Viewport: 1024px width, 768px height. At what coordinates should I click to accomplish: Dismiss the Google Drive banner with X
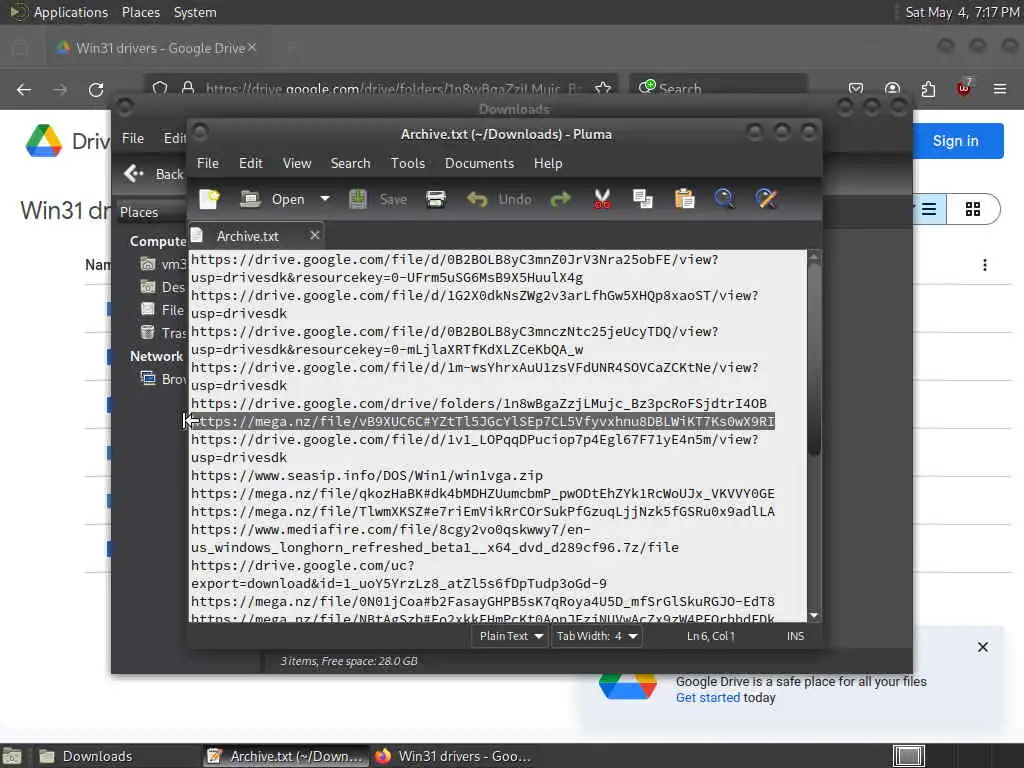[x=983, y=647]
